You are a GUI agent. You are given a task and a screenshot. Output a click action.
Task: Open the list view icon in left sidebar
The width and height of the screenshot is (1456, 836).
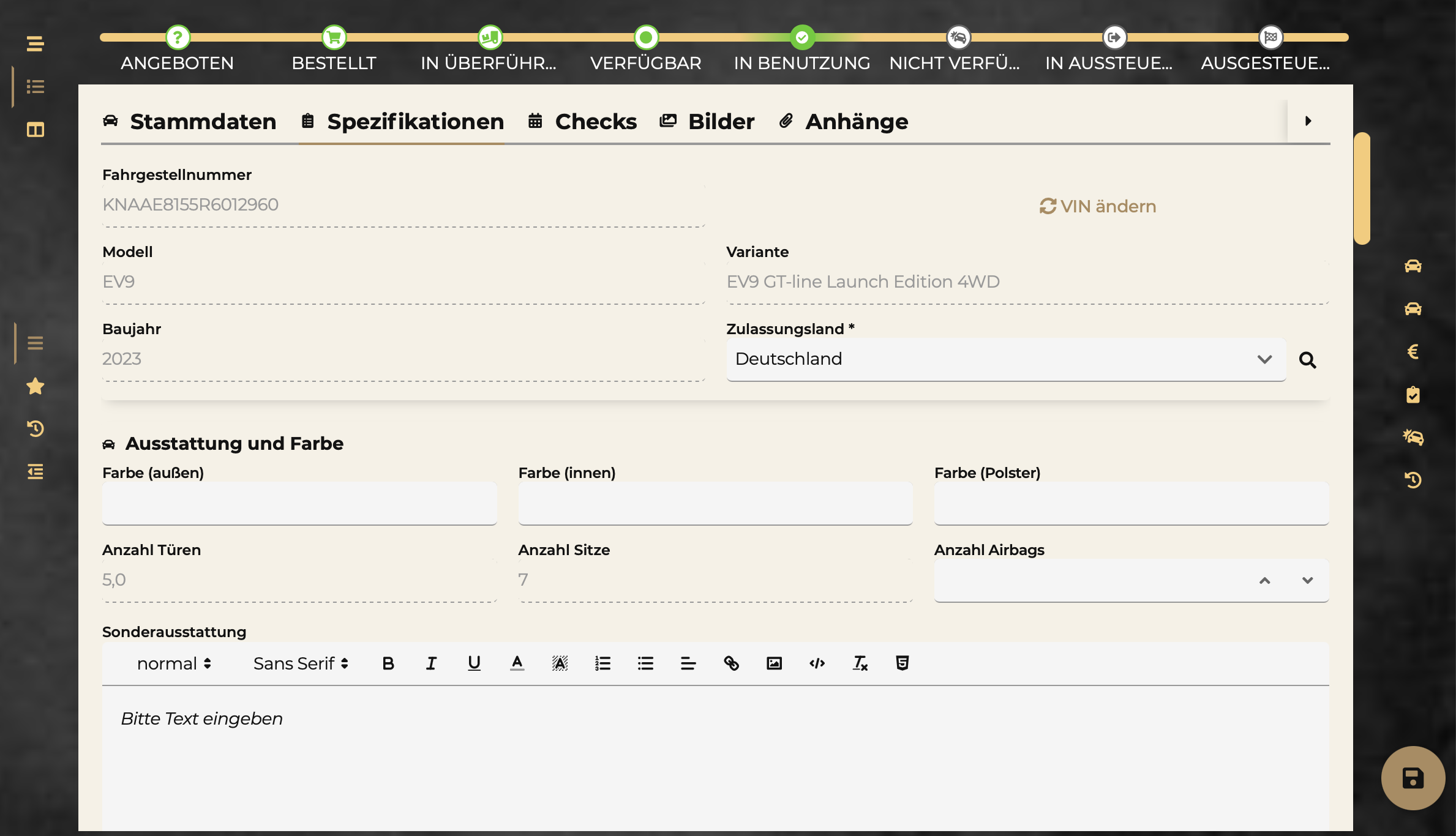point(35,87)
